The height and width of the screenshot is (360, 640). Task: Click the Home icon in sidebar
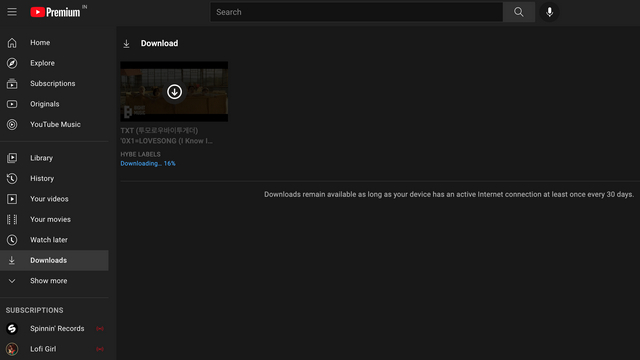[x=12, y=42]
